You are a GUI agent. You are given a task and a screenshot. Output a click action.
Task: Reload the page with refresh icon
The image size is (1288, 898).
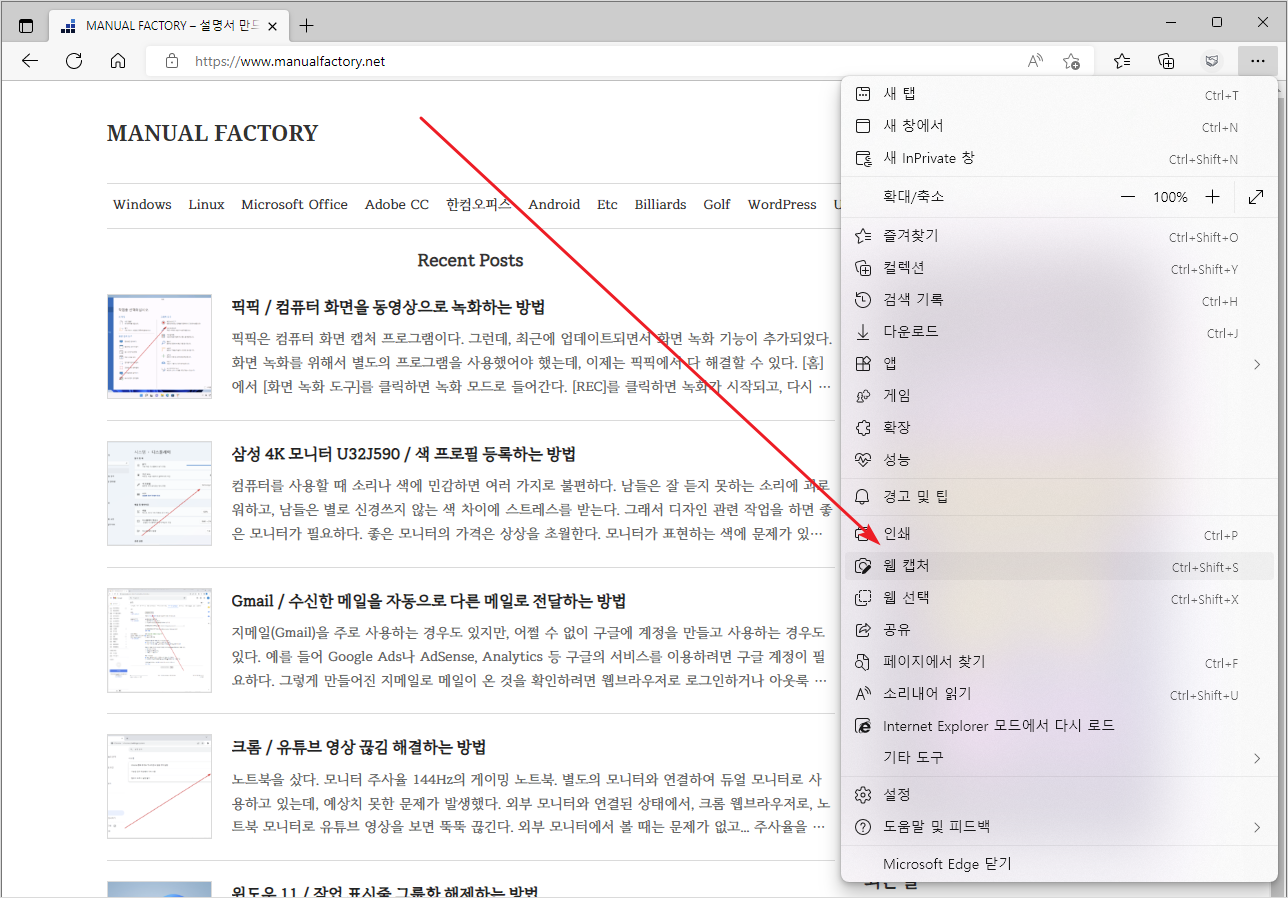[74, 61]
